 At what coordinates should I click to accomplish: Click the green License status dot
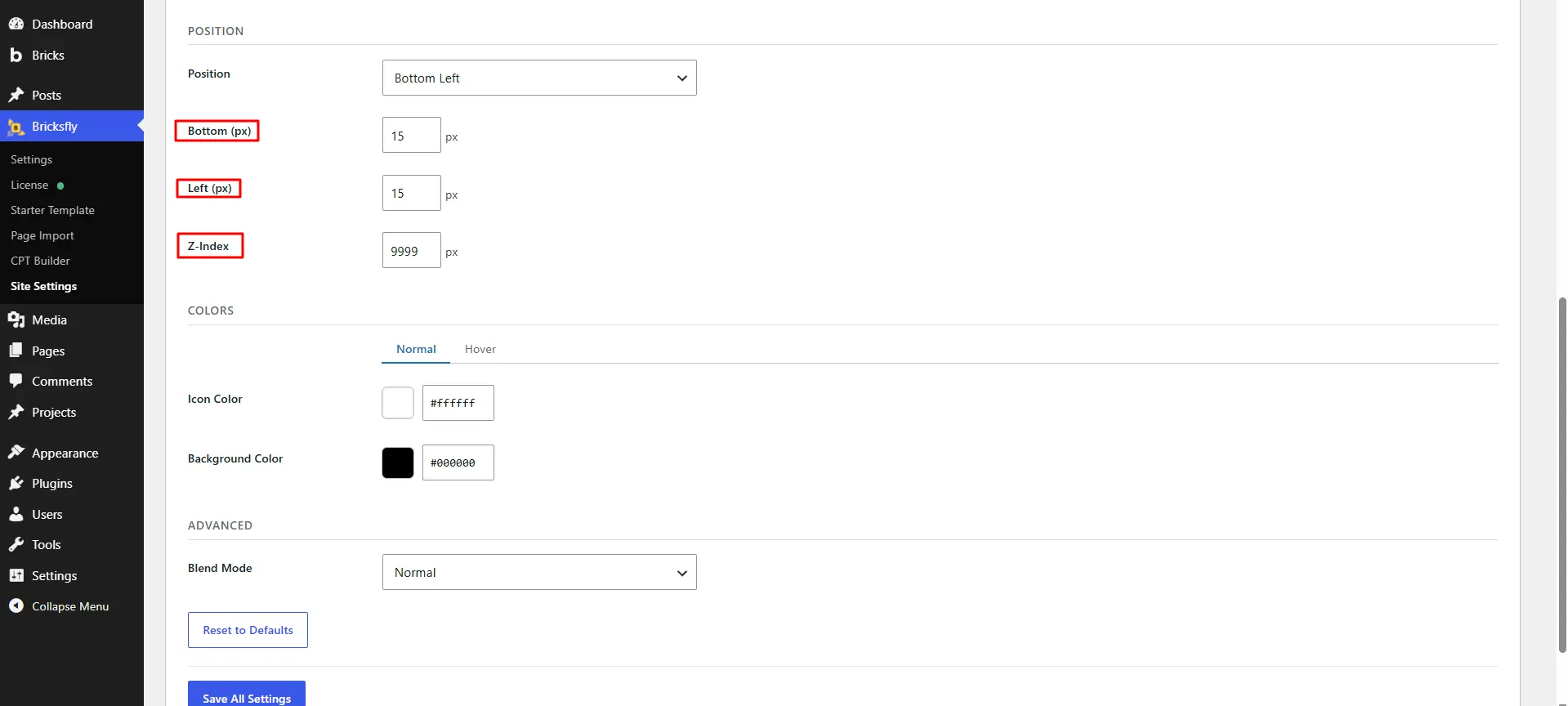click(60, 185)
